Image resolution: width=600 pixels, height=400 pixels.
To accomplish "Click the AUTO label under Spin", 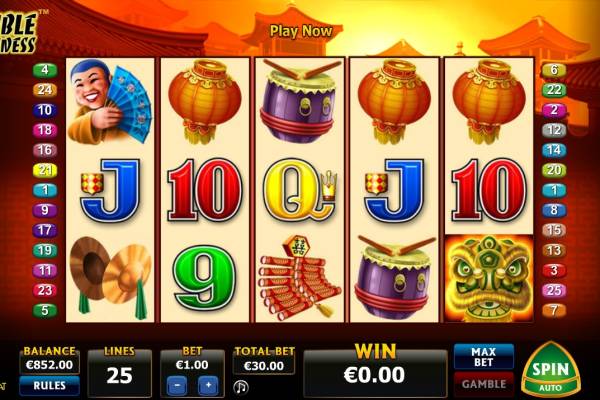I will [550, 388].
